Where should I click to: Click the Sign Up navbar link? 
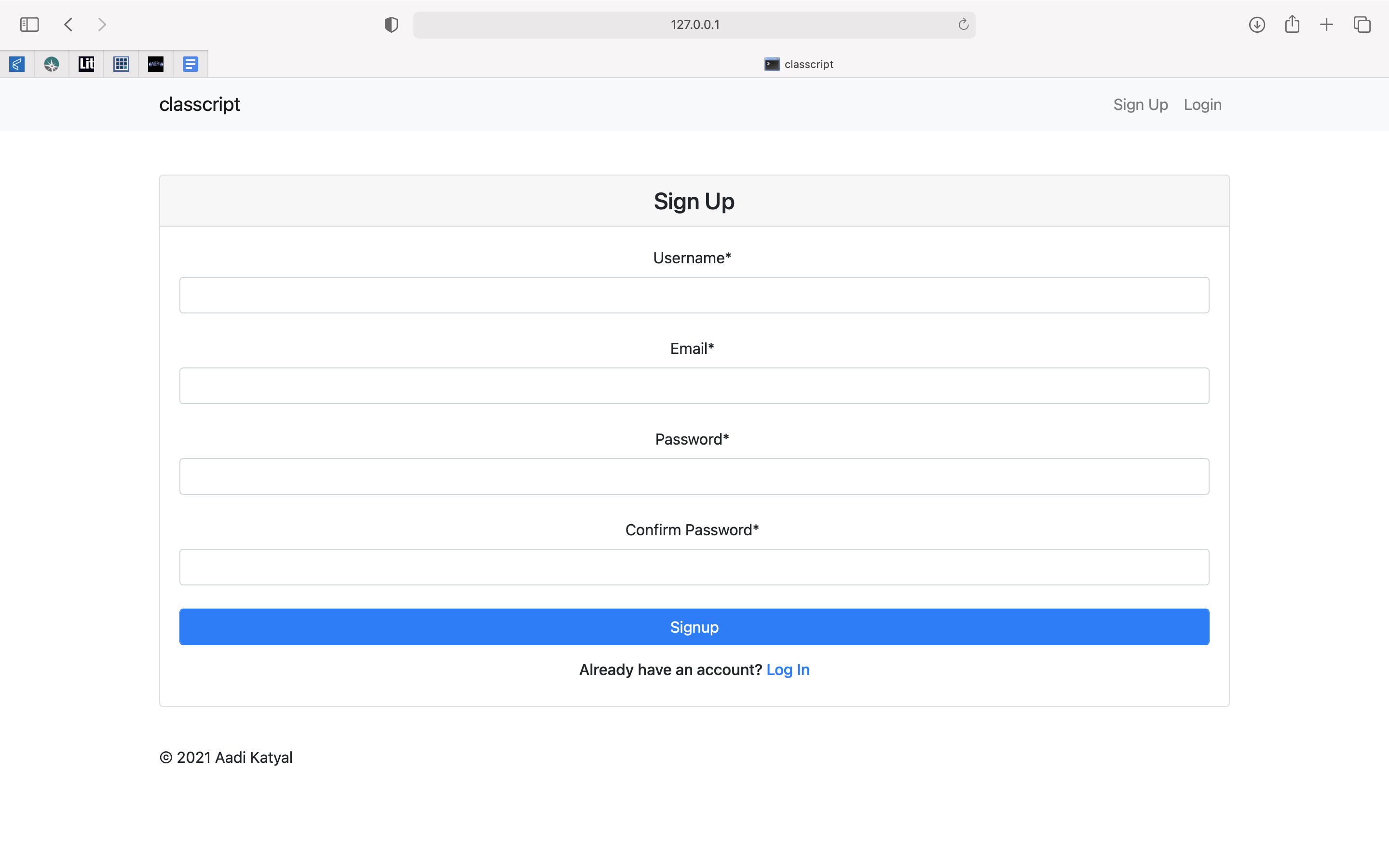pyautogui.click(x=1140, y=105)
